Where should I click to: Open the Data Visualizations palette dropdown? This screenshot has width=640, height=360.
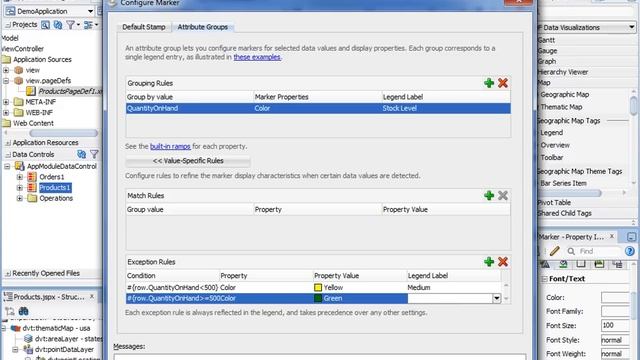(x=631, y=27)
